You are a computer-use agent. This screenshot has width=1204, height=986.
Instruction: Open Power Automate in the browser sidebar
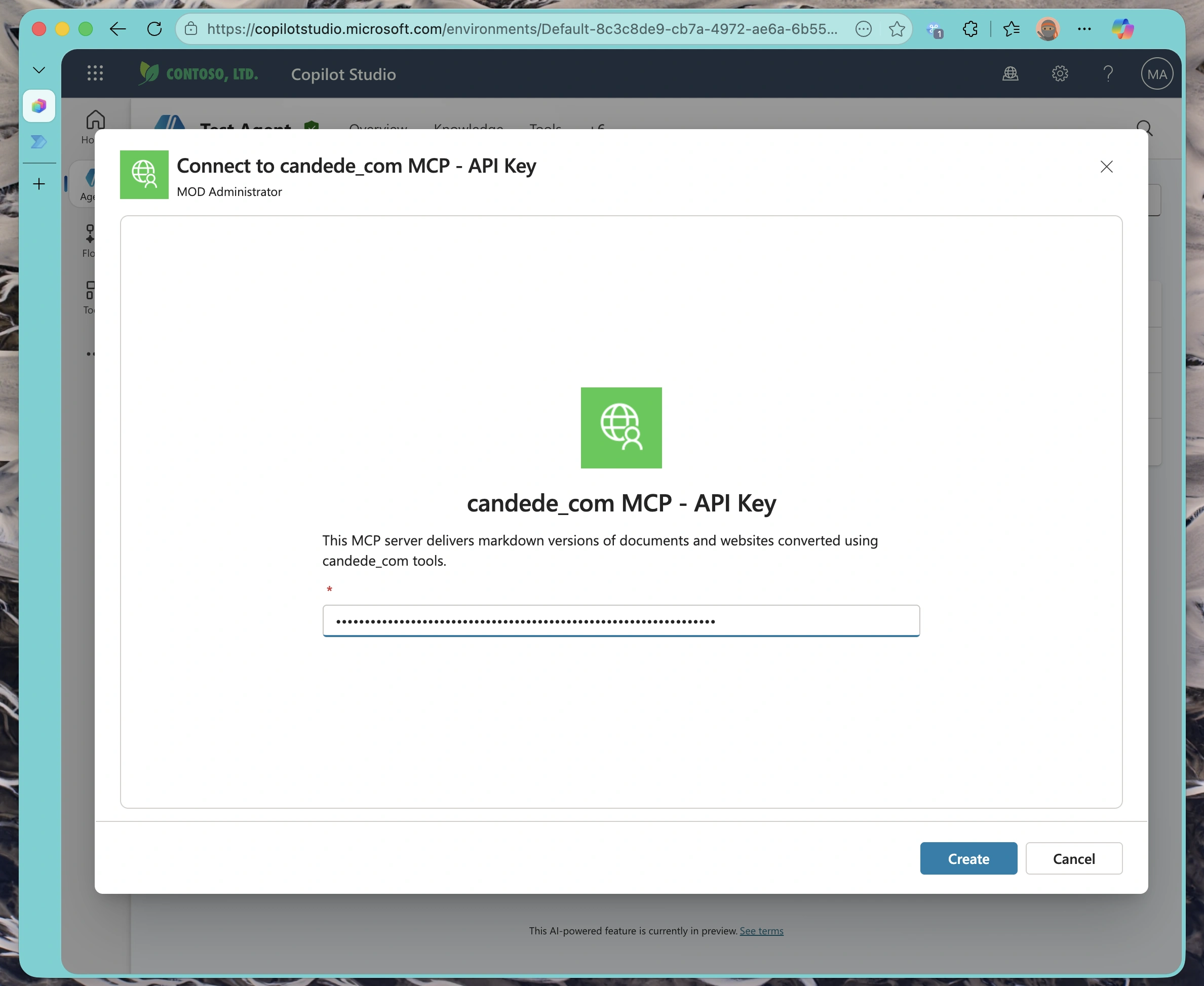38,142
